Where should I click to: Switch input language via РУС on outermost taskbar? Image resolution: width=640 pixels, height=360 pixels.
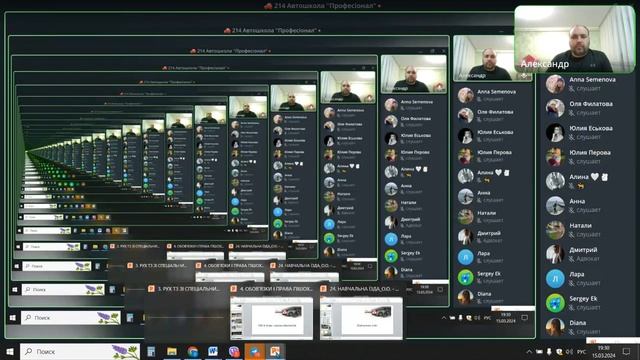pyautogui.click(x=582, y=351)
